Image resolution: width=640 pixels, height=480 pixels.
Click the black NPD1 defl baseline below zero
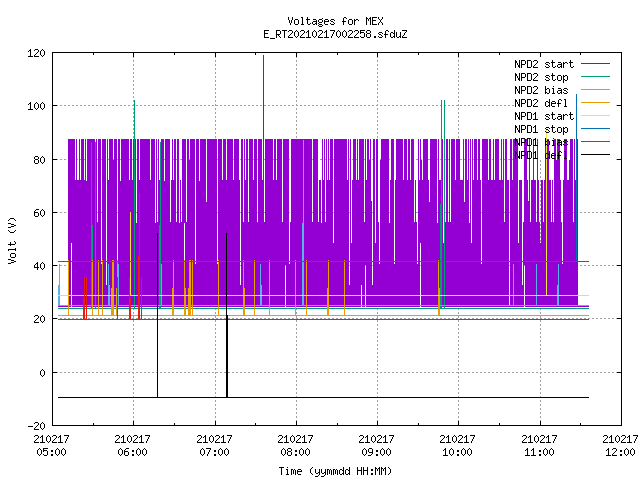click(x=323, y=397)
